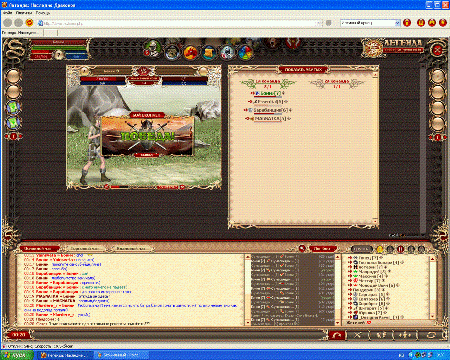
Task: Open the red dragon icon in top bar
Action: click(191, 52)
